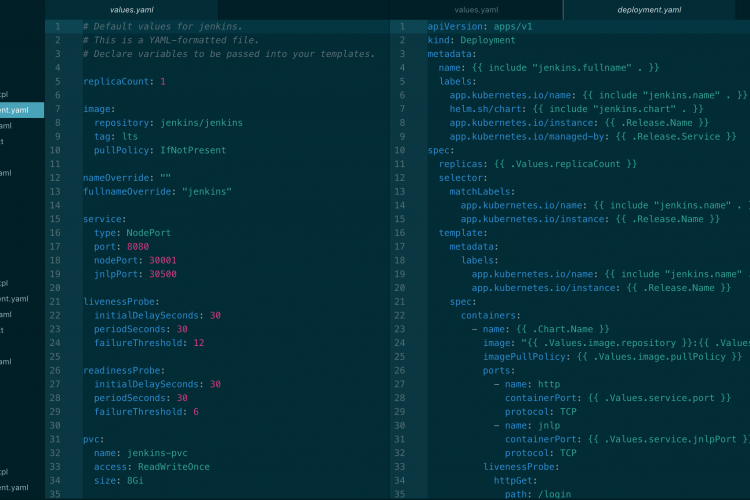Select the values.yaml tab in the left pane

(132, 10)
